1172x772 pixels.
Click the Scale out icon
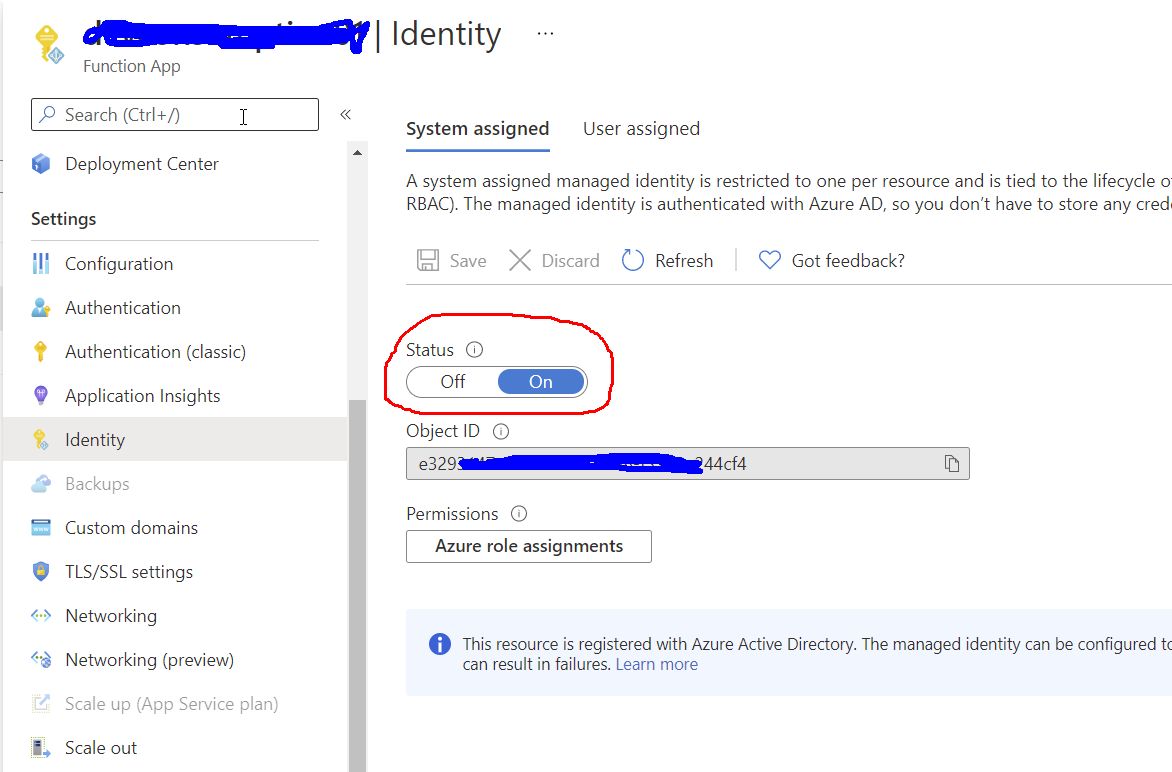tap(41, 747)
